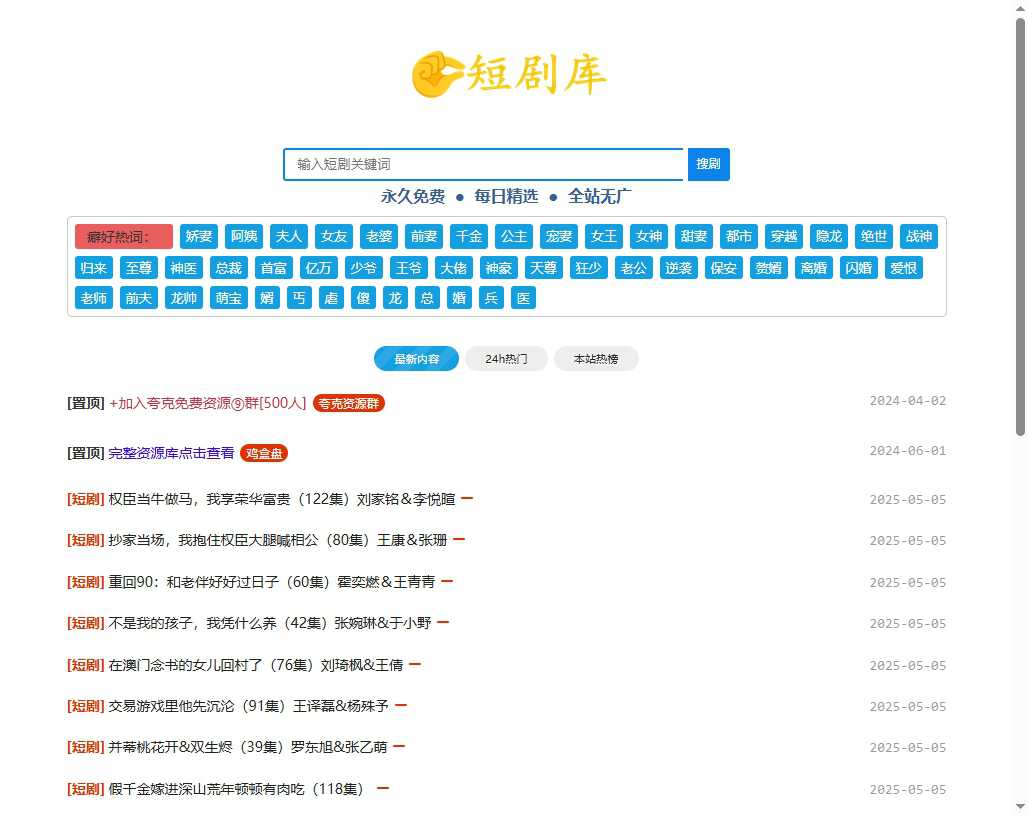1028x816 pixels.
Task: Switch to the 24h热门 tab
Action: (x=506, y=358)
